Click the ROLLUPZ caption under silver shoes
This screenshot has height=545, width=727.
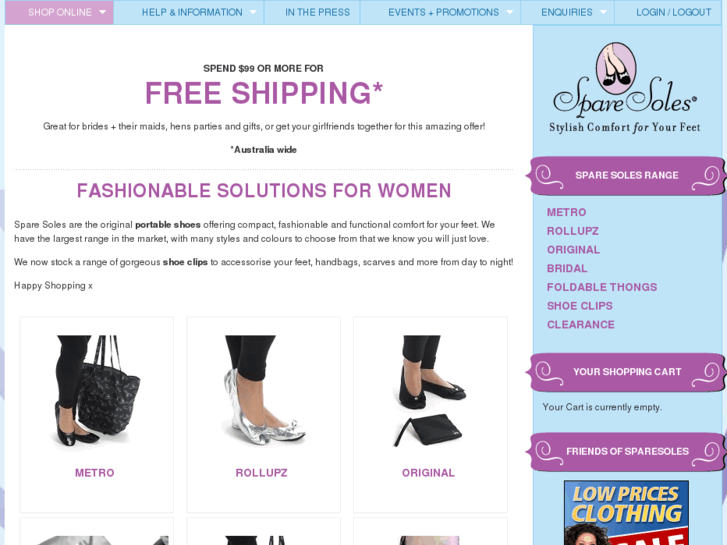[261, 473]
